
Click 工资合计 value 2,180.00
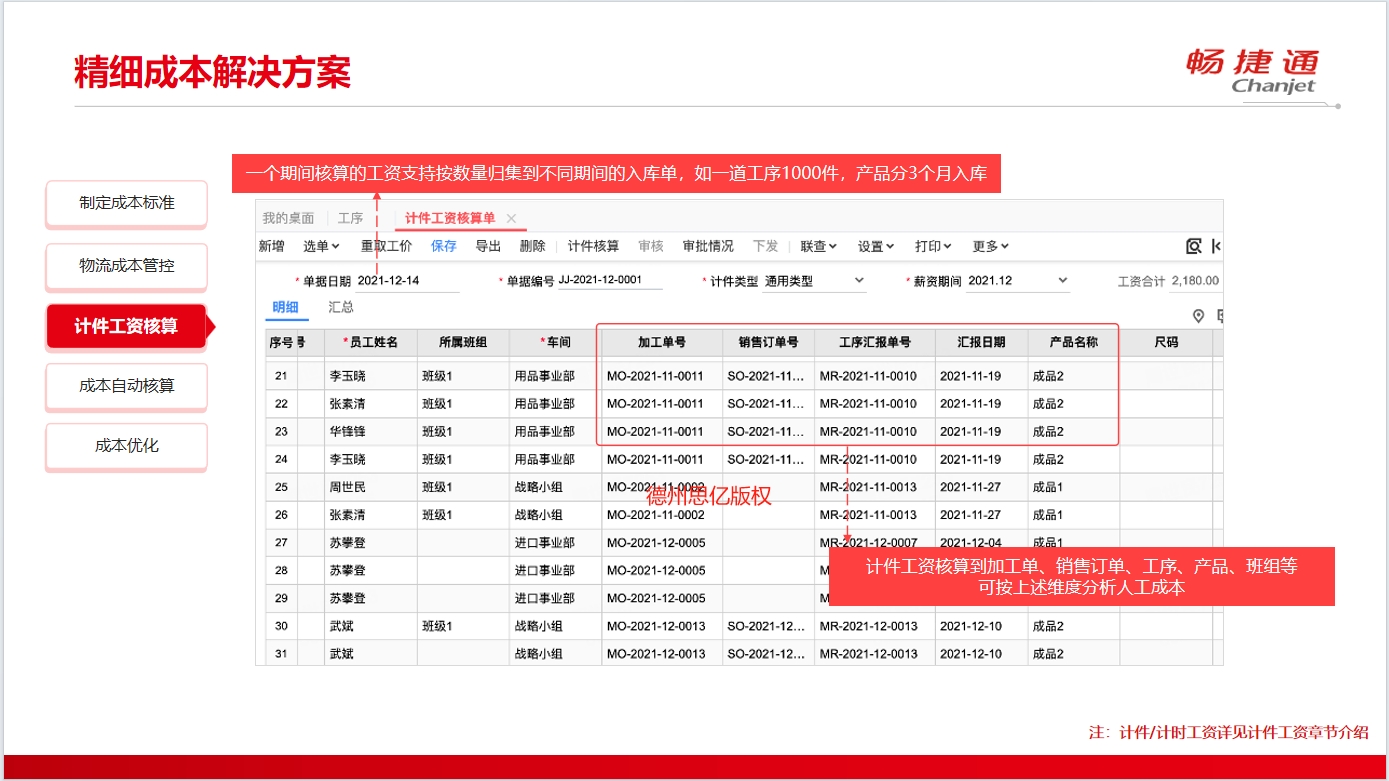[x=1195, y=281]
